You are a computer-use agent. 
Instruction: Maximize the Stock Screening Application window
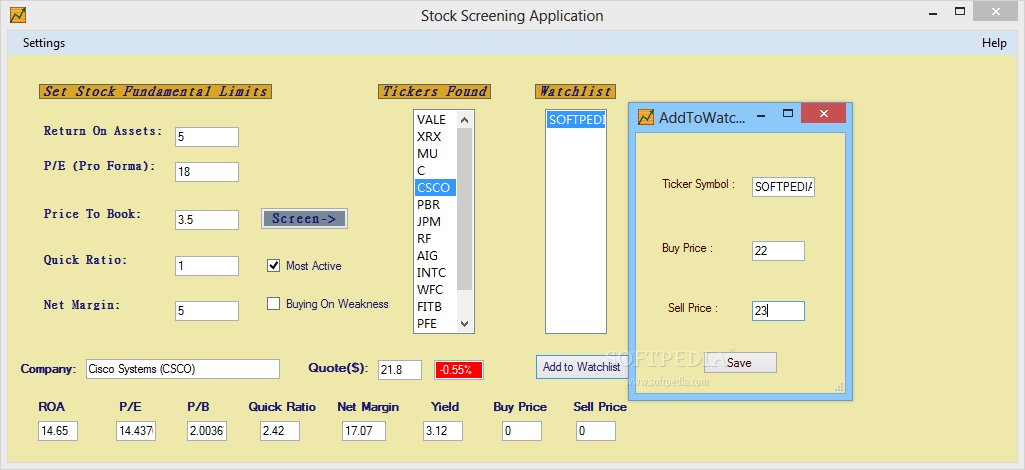pos(960,11)
